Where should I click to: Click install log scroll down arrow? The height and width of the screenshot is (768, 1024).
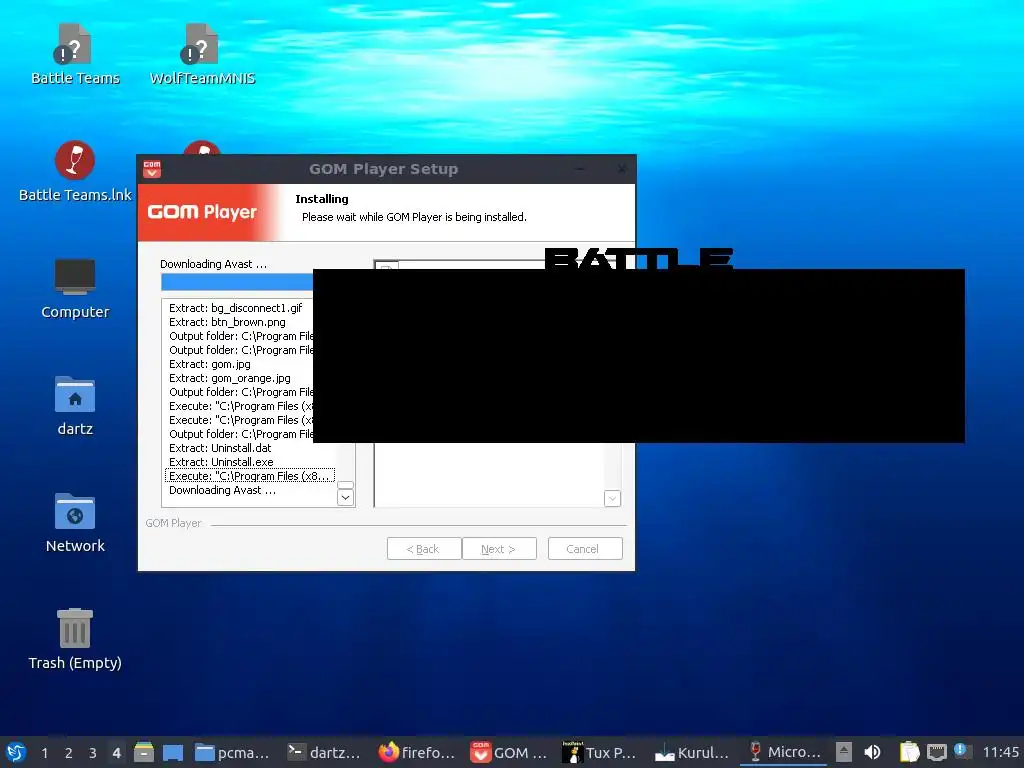click(345, 498)
